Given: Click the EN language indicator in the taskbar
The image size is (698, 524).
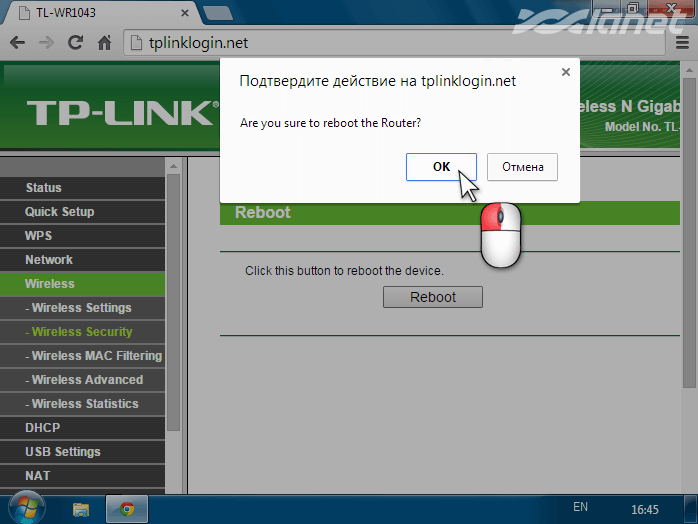Looking at the screenshot, I should point(580,508).
